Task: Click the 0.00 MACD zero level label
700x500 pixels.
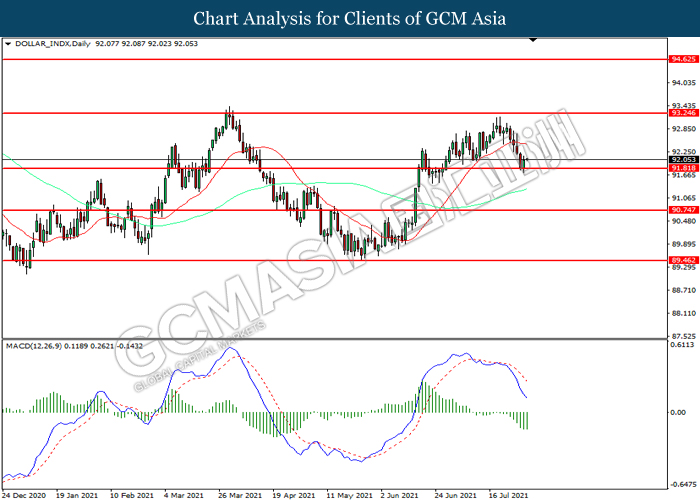Action: (679, 412)
